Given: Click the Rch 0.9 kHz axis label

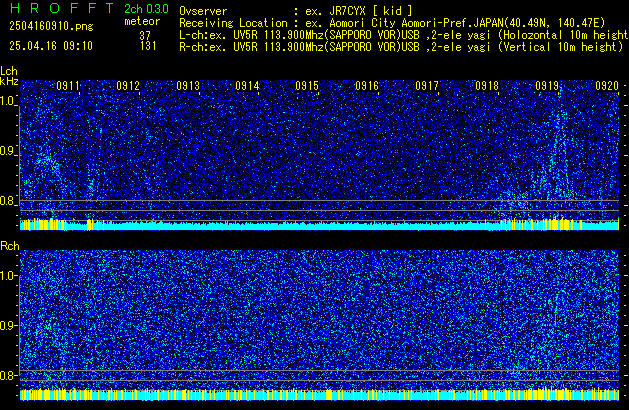Looking at the screenshot, I should click(x=8, y=325).
